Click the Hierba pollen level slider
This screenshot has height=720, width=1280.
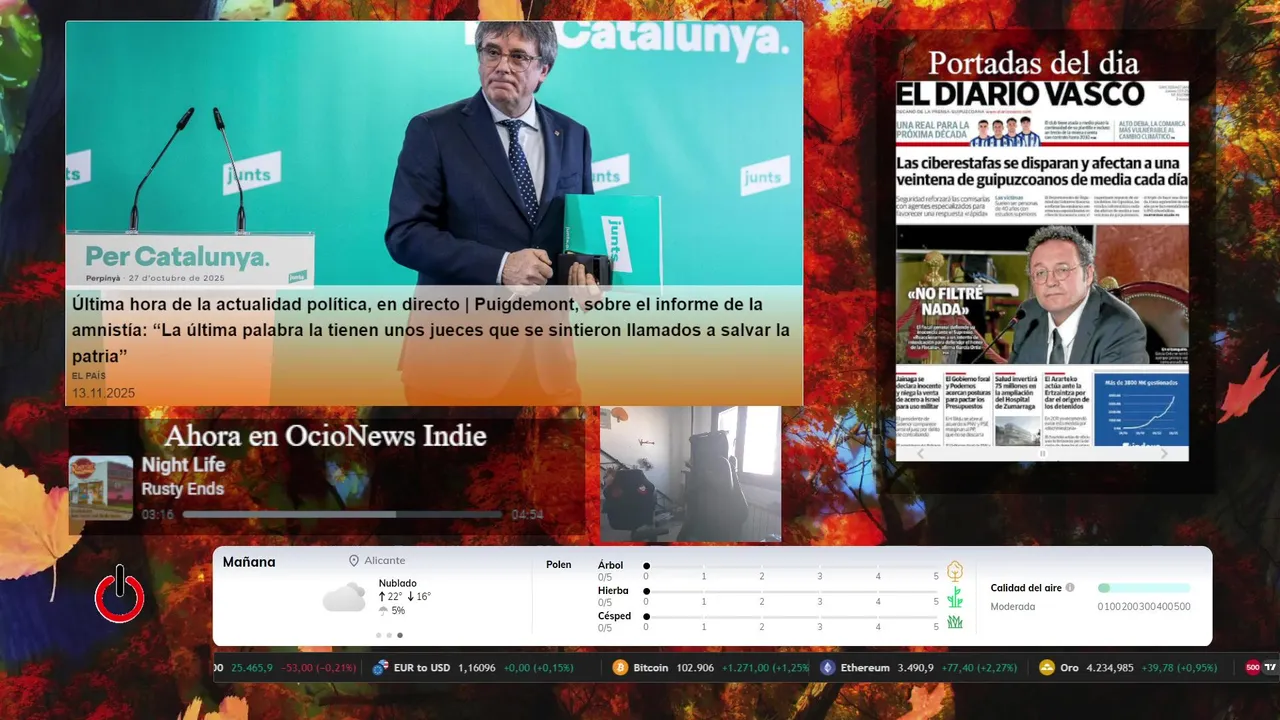pyautogui.click(x=791, y=592)
